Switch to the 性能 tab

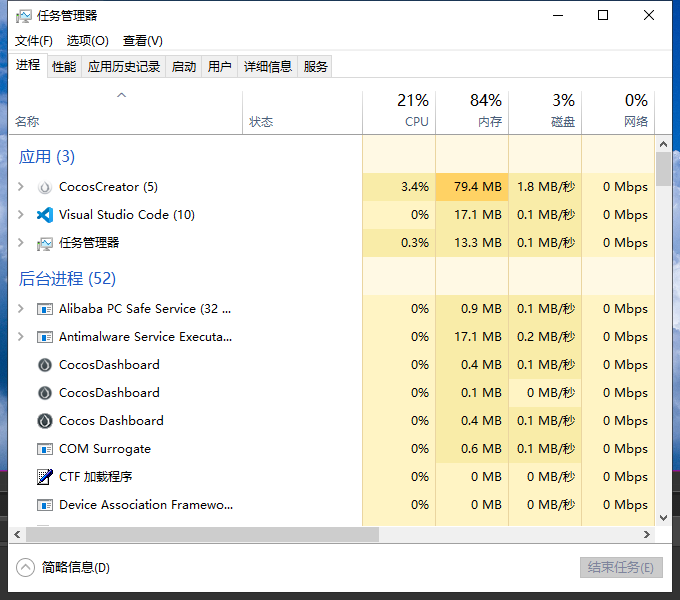[64, 67]
